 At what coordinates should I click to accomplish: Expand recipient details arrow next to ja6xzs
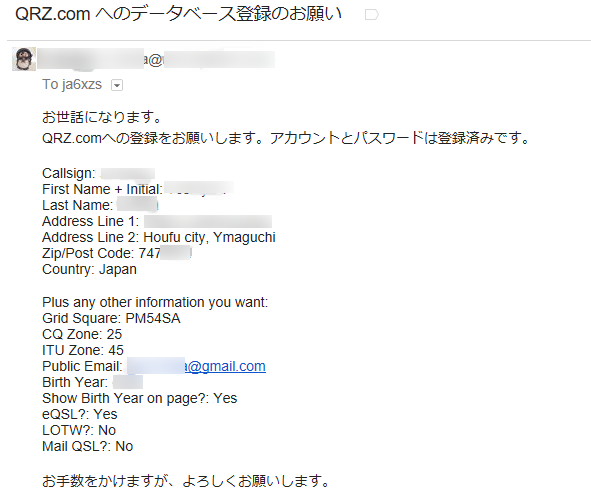coord(117,86)
